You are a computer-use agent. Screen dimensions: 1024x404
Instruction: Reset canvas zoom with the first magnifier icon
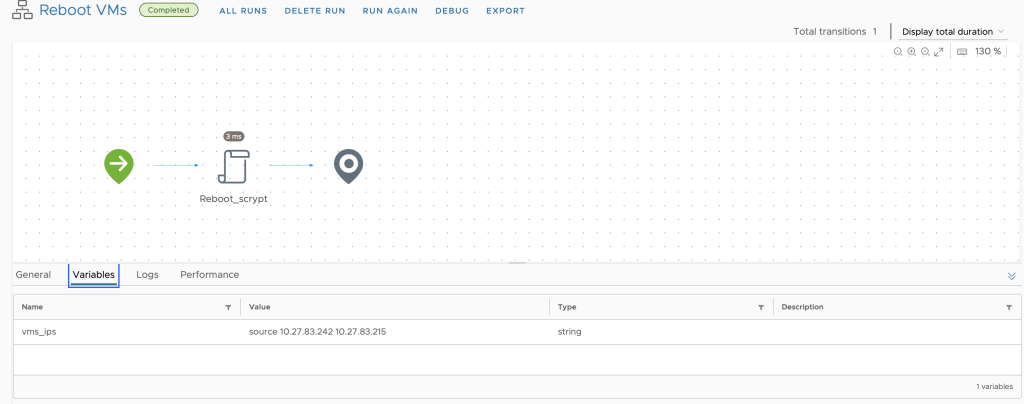898,52
